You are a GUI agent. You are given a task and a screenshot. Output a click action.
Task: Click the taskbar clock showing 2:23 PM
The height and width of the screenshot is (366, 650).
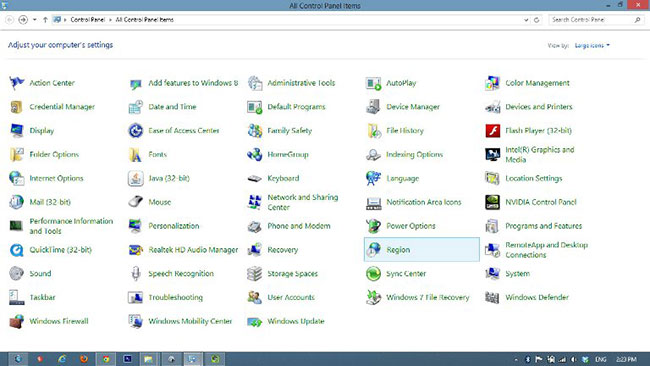click(626, 359)
